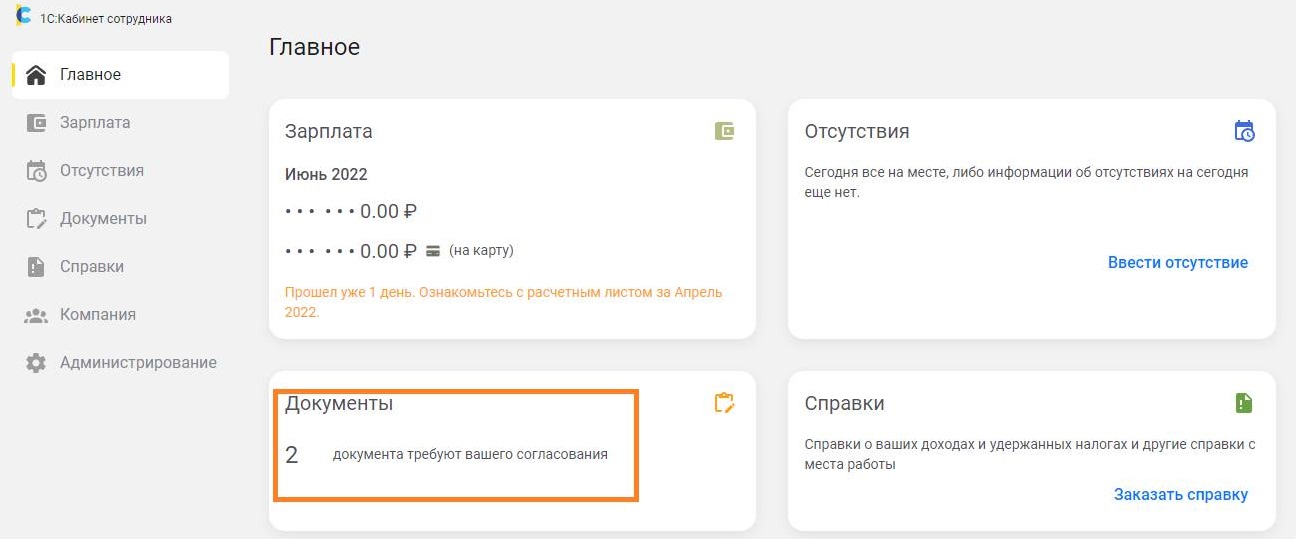This screenshot has width=1296, height=539.
Task: Click the Документы card heading
Action: (x=339, y=404)
